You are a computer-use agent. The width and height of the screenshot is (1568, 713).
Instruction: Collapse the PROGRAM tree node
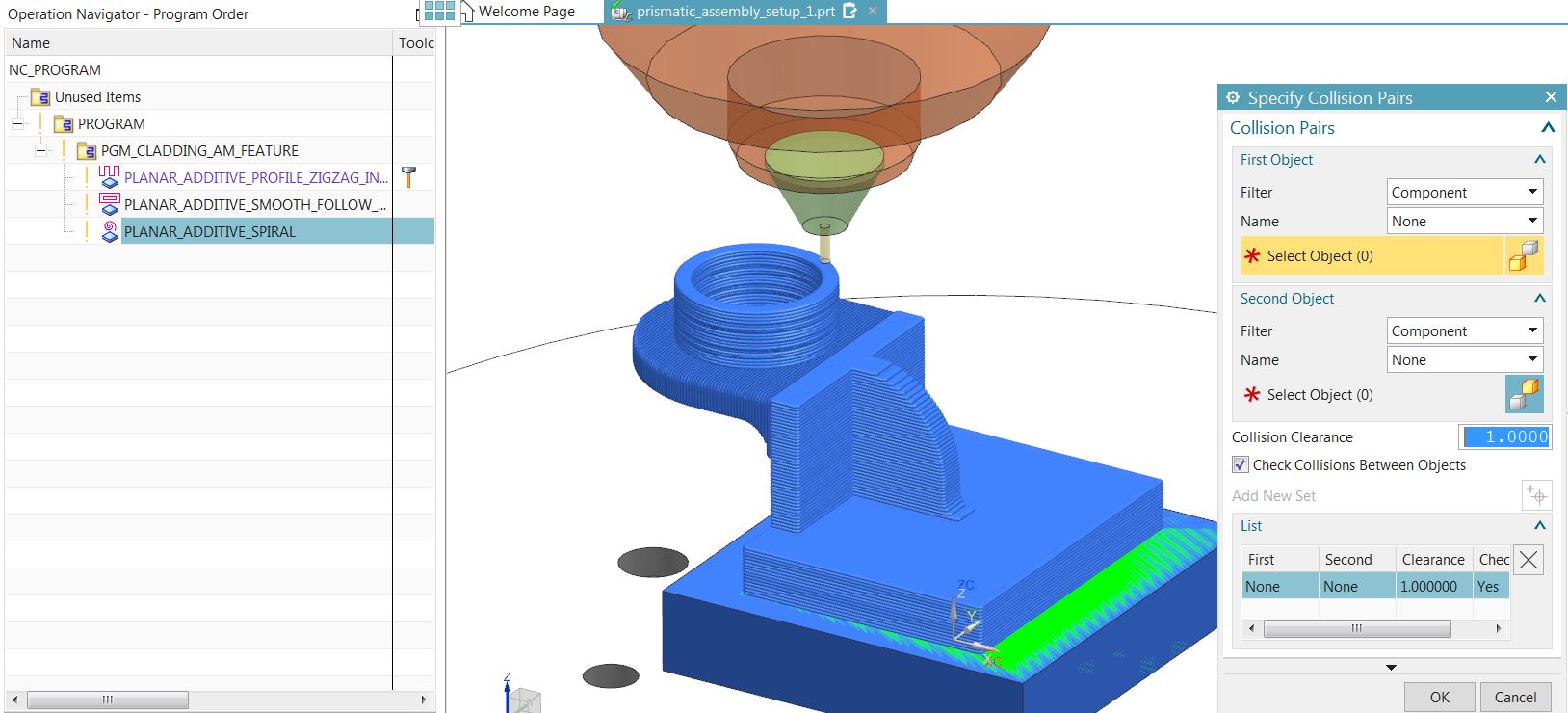pos(17,123)
